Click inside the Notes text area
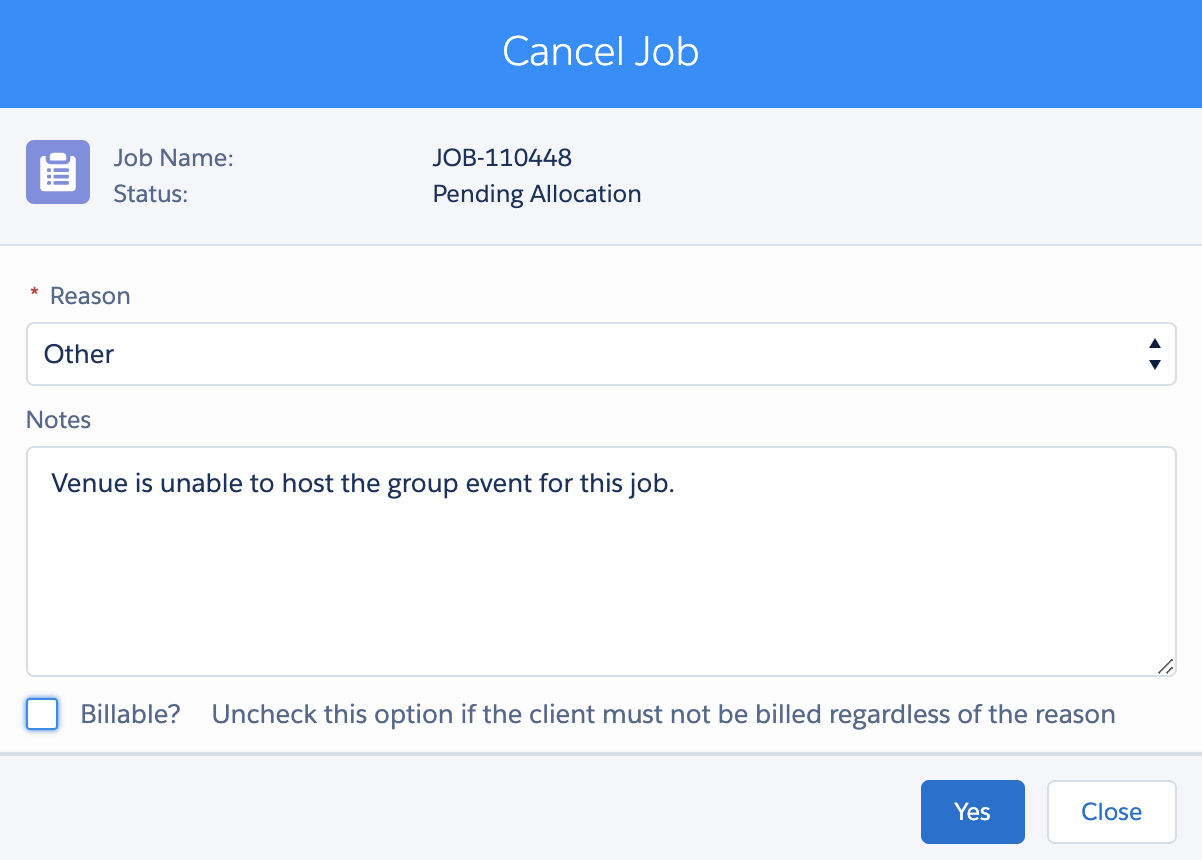The width and height of the screenshot is (1202, 860). 601,562
